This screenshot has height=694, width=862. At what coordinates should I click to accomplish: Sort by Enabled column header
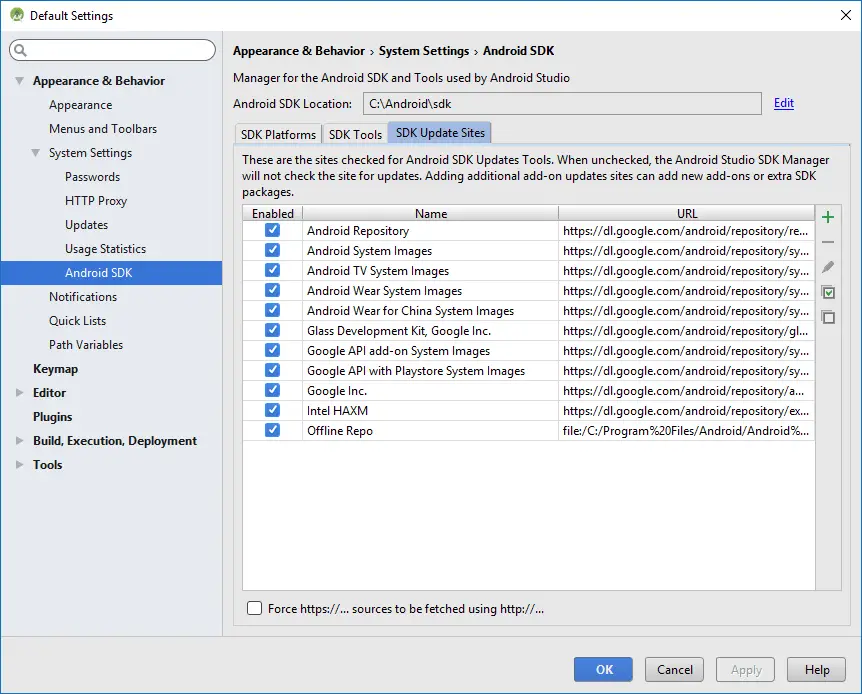[x=273, y=213]
